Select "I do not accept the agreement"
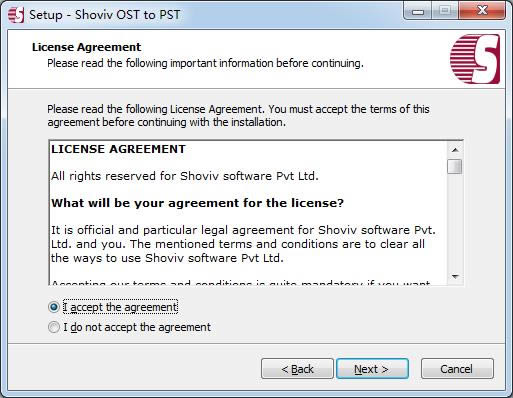Screen dimensions: 513x398 tap(54, 327)
